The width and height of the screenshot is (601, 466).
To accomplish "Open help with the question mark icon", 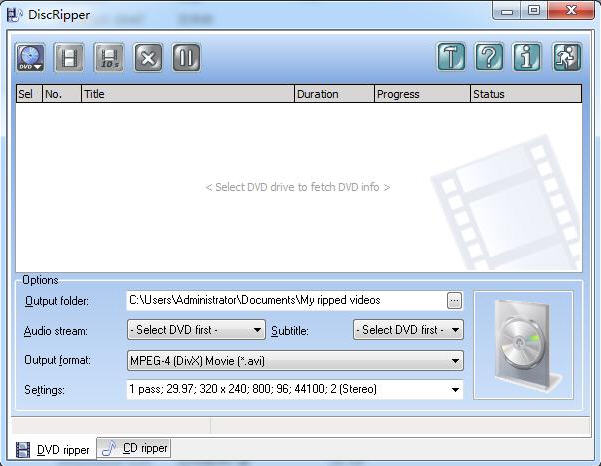I will click(489, 57).
